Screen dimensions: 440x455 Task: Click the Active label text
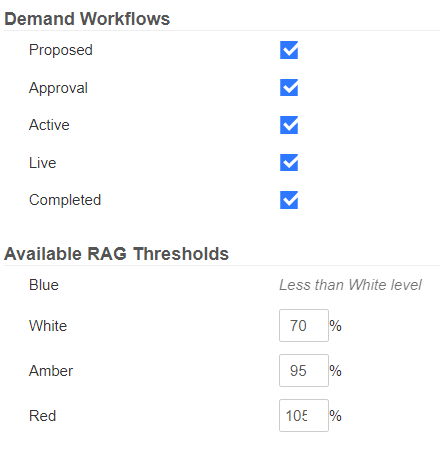point(49,125)
